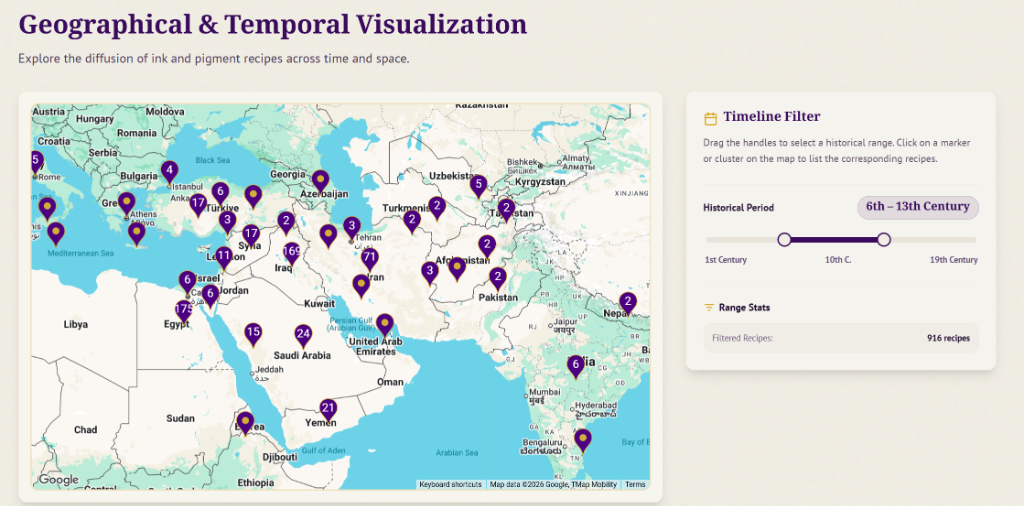Click the 916 recipes count
Screen dimensions: 1024x506
tap(948, 338)
